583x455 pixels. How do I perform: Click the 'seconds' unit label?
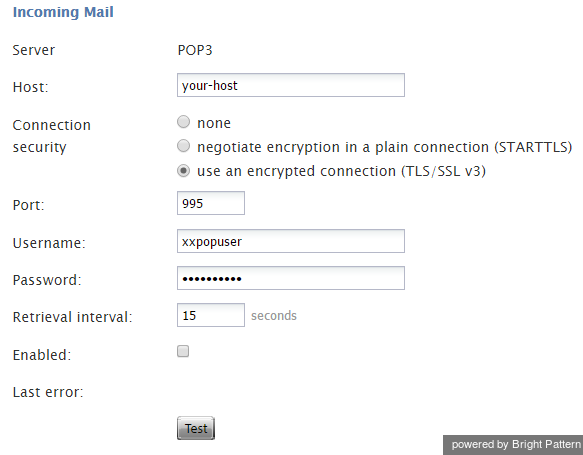pos(274,316)
